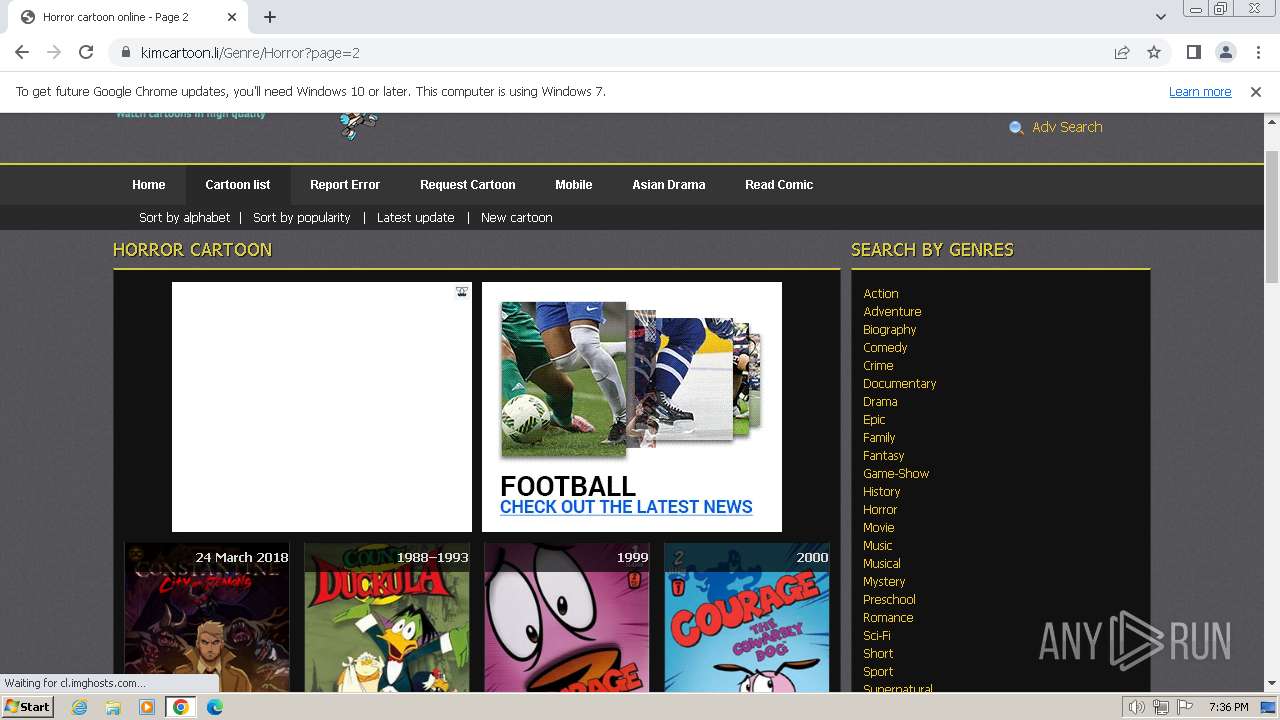Select the Music genre
1280x720 pixels.
(x=878, y=546)
